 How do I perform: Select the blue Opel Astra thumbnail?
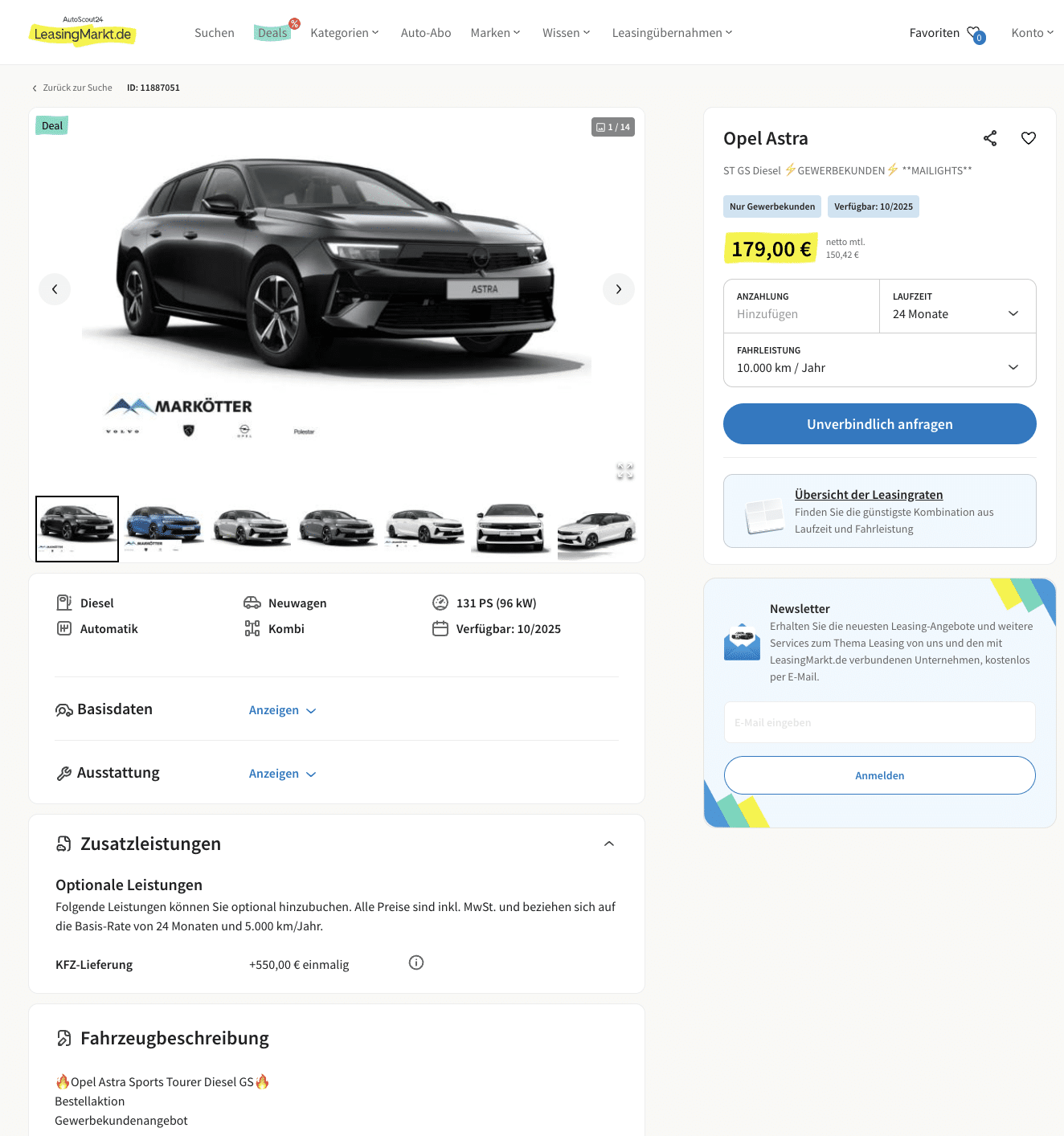(164, 528)
